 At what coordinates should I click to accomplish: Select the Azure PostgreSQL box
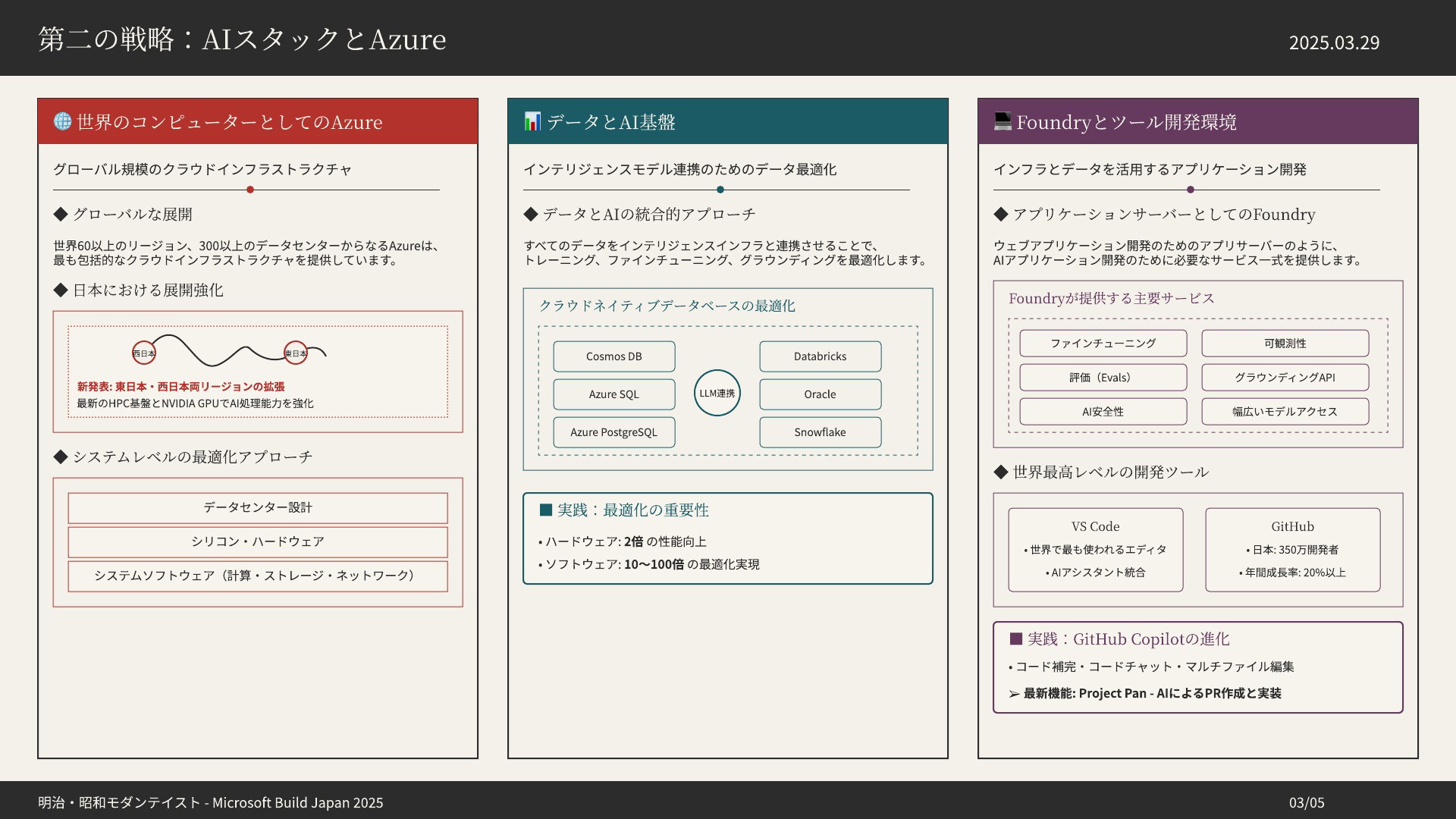coord(614,432)
